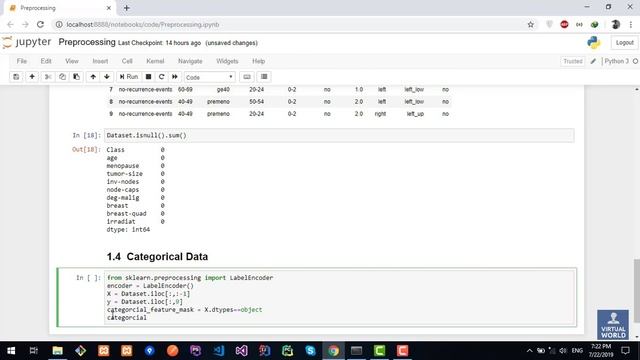Viewport: 640px width, 360px height.
Task: Open the Insert menu
Action: pyautogui.click(x=100, y=61)
